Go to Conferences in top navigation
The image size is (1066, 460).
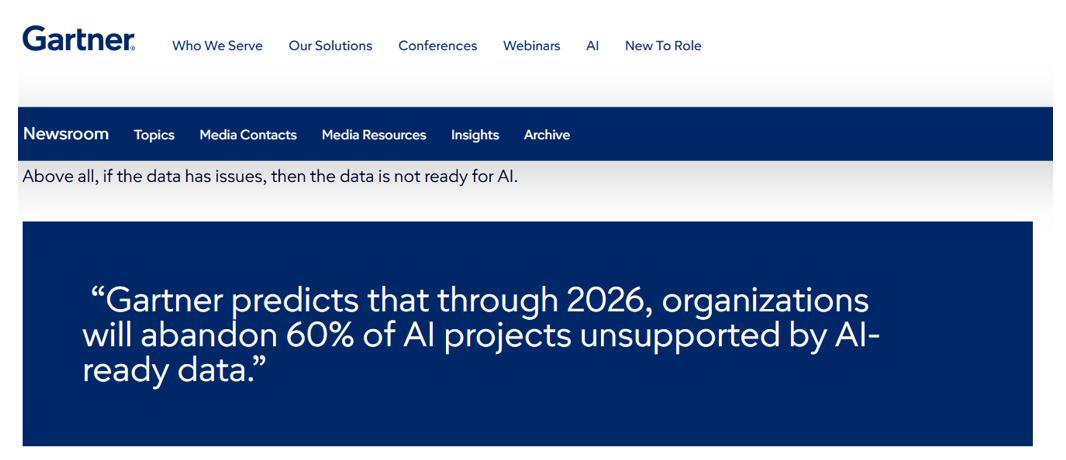[x=438, y=46]
